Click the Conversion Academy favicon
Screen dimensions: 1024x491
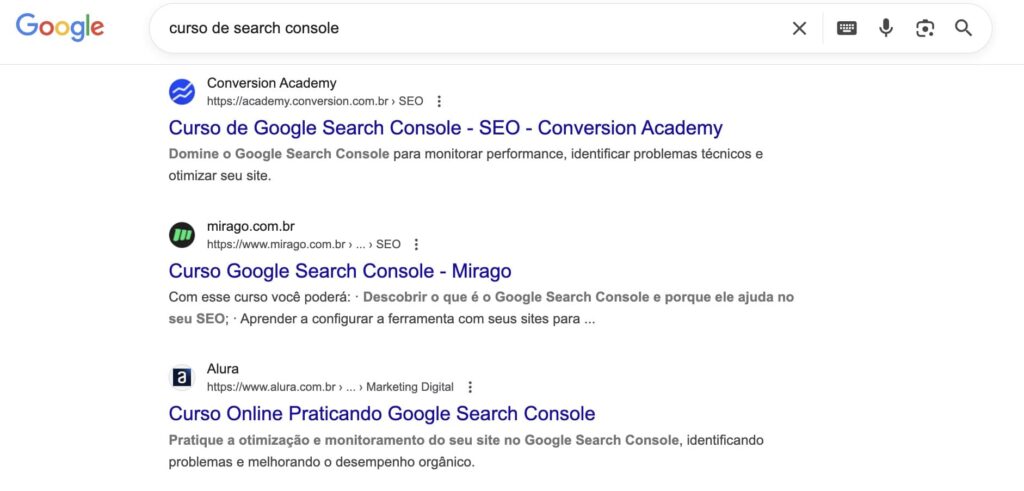[182, 92]
